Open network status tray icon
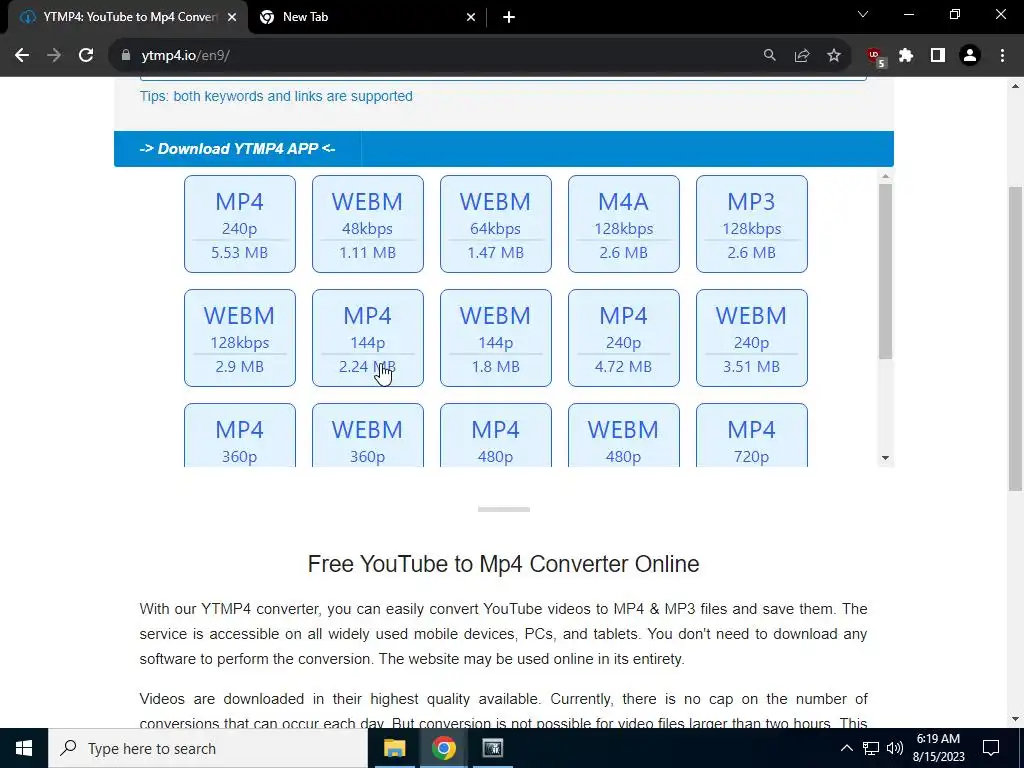This screenshot has height=768, width=1024. pyautogui.click(x=871, y=748)
